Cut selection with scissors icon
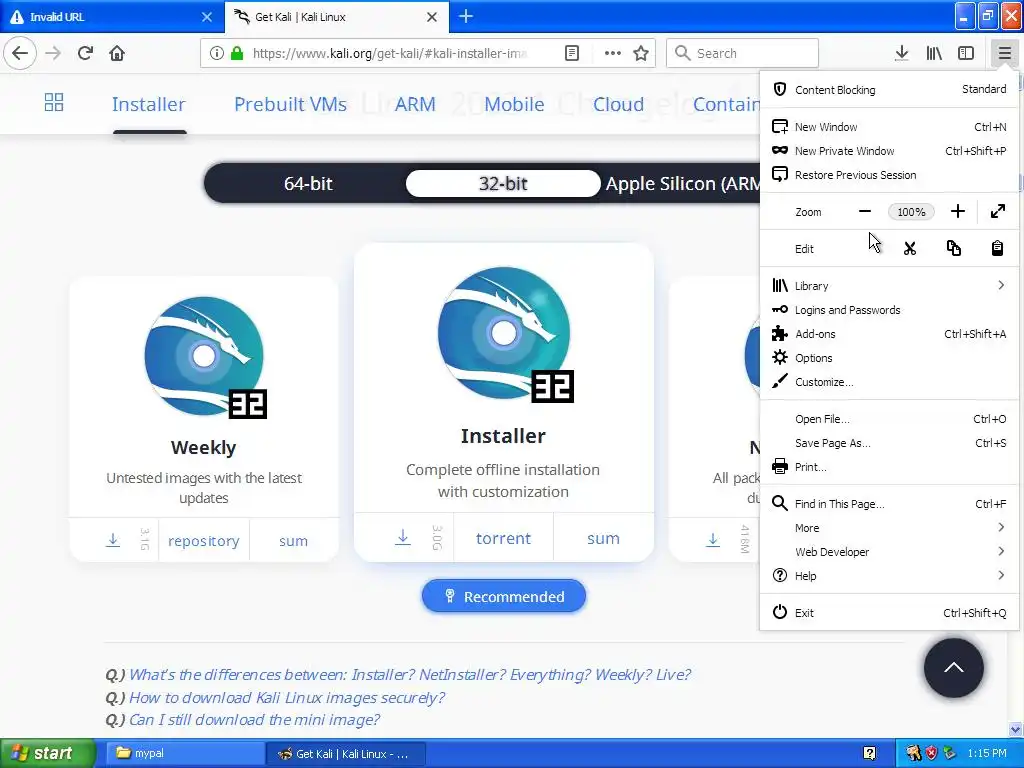Viewport: 1024px width, 768px height. 910,248
